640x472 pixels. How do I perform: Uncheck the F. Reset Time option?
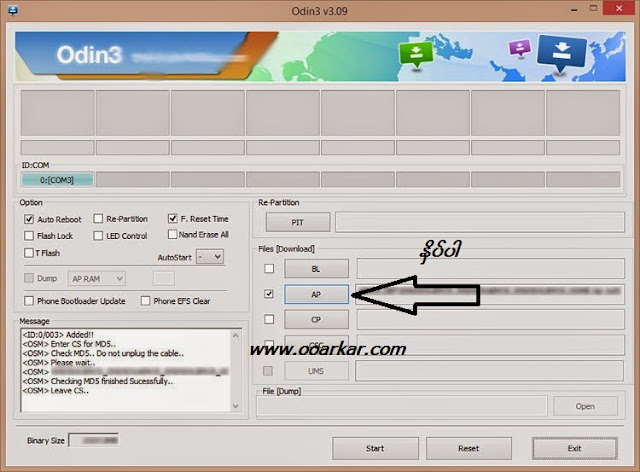coord(173,218)
